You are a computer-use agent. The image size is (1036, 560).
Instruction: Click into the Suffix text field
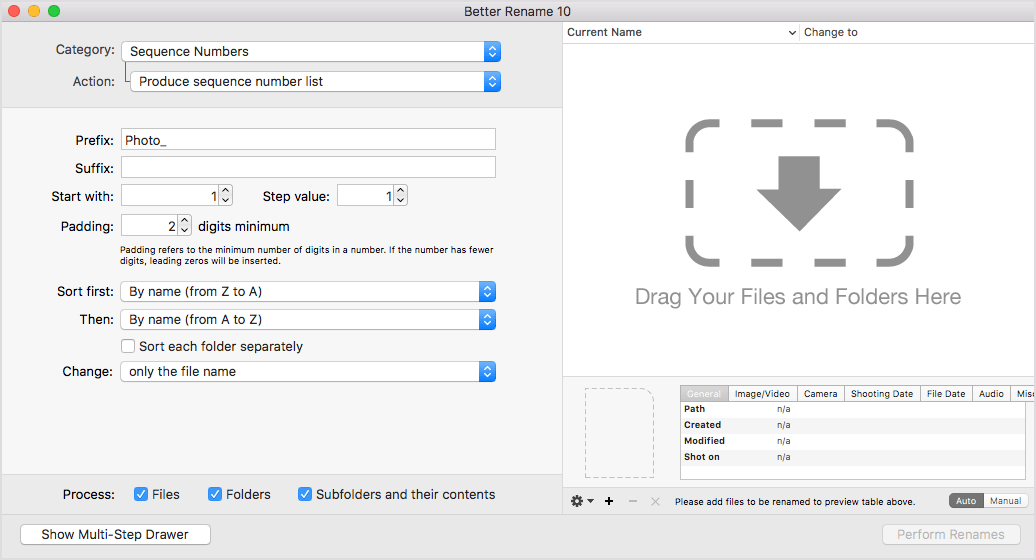308,167
